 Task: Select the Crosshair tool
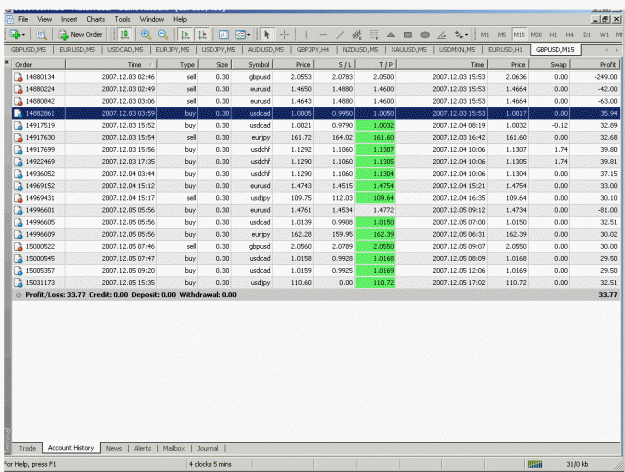(x=284, y=35)
